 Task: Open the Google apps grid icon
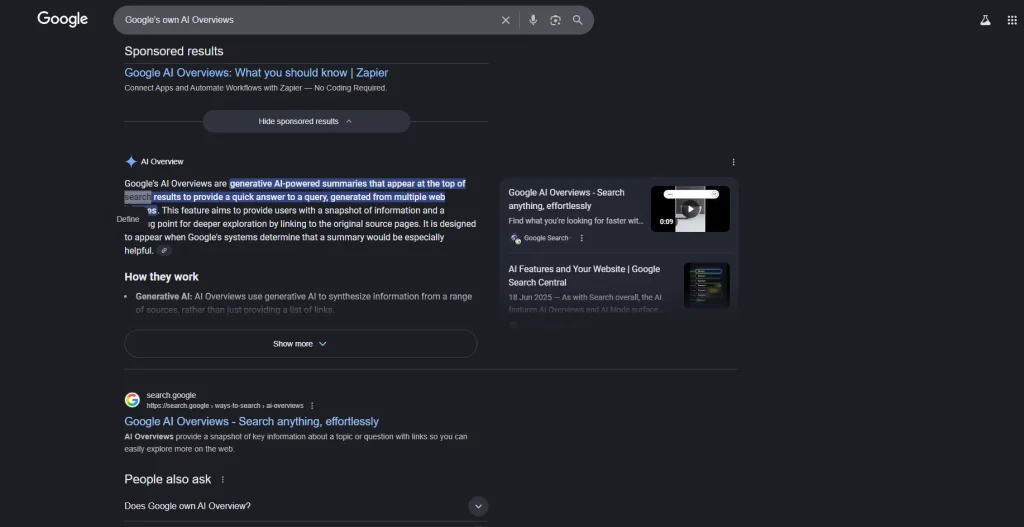(1012, 20)
